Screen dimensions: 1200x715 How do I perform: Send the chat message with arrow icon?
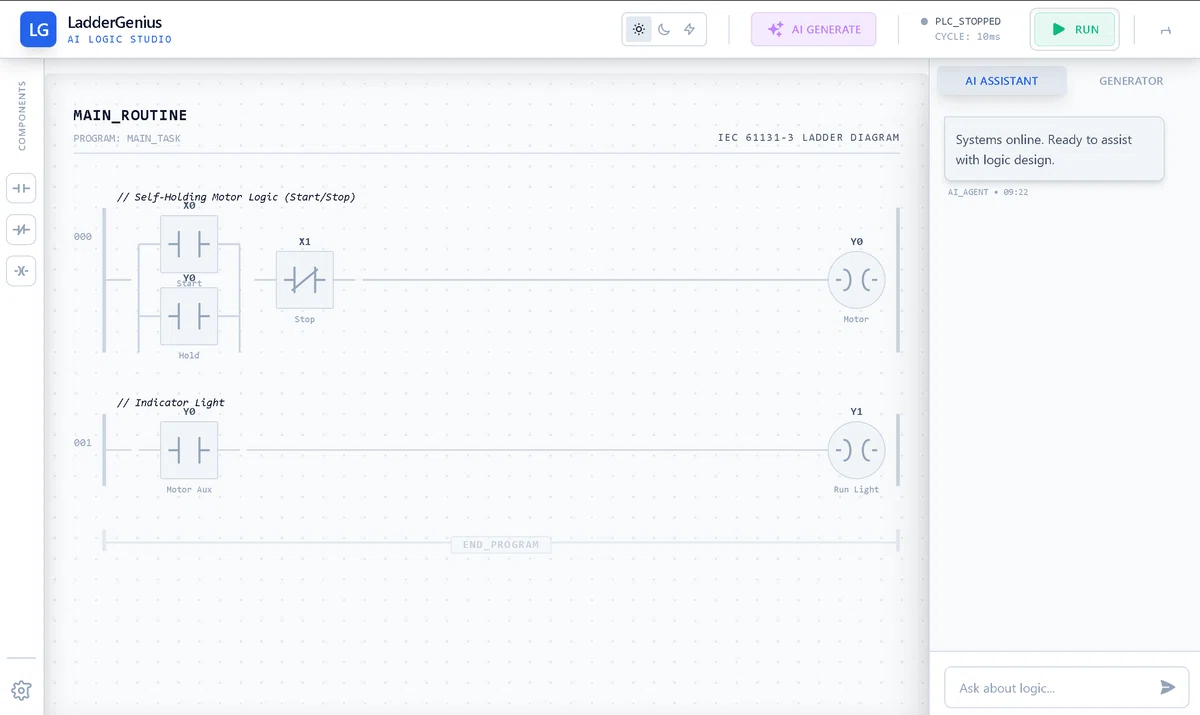pos(1167,687)
